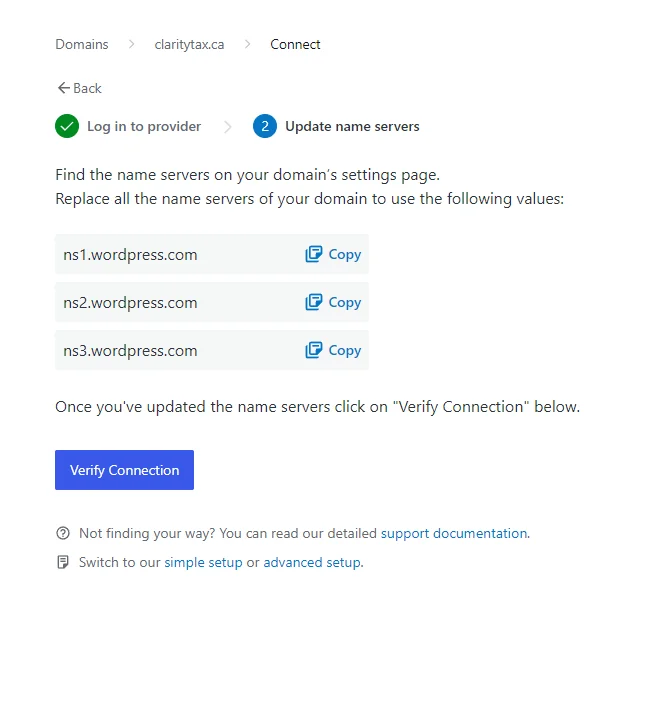Click copy icon beside ns2.wordpress.com
The image size is (667, 704).
pos(314,302)
